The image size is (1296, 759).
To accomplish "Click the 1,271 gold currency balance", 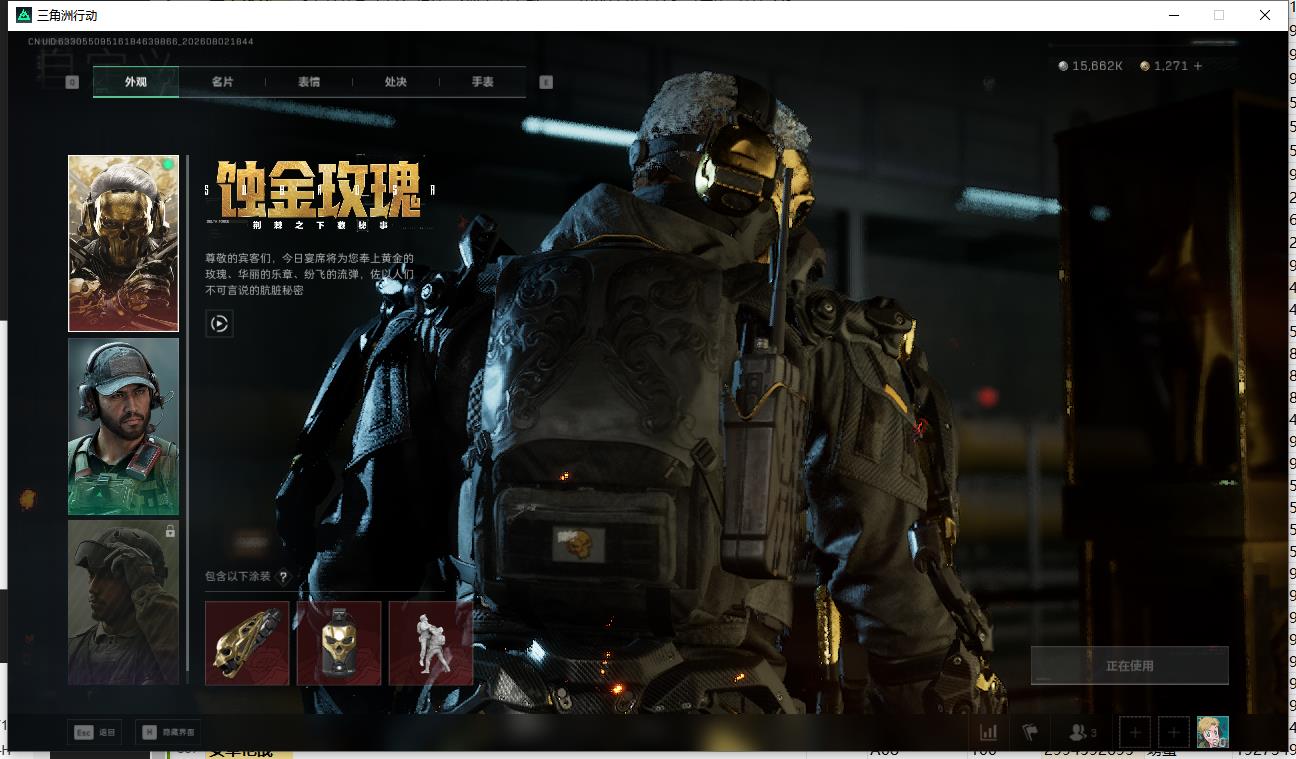I will (1164, 66).
